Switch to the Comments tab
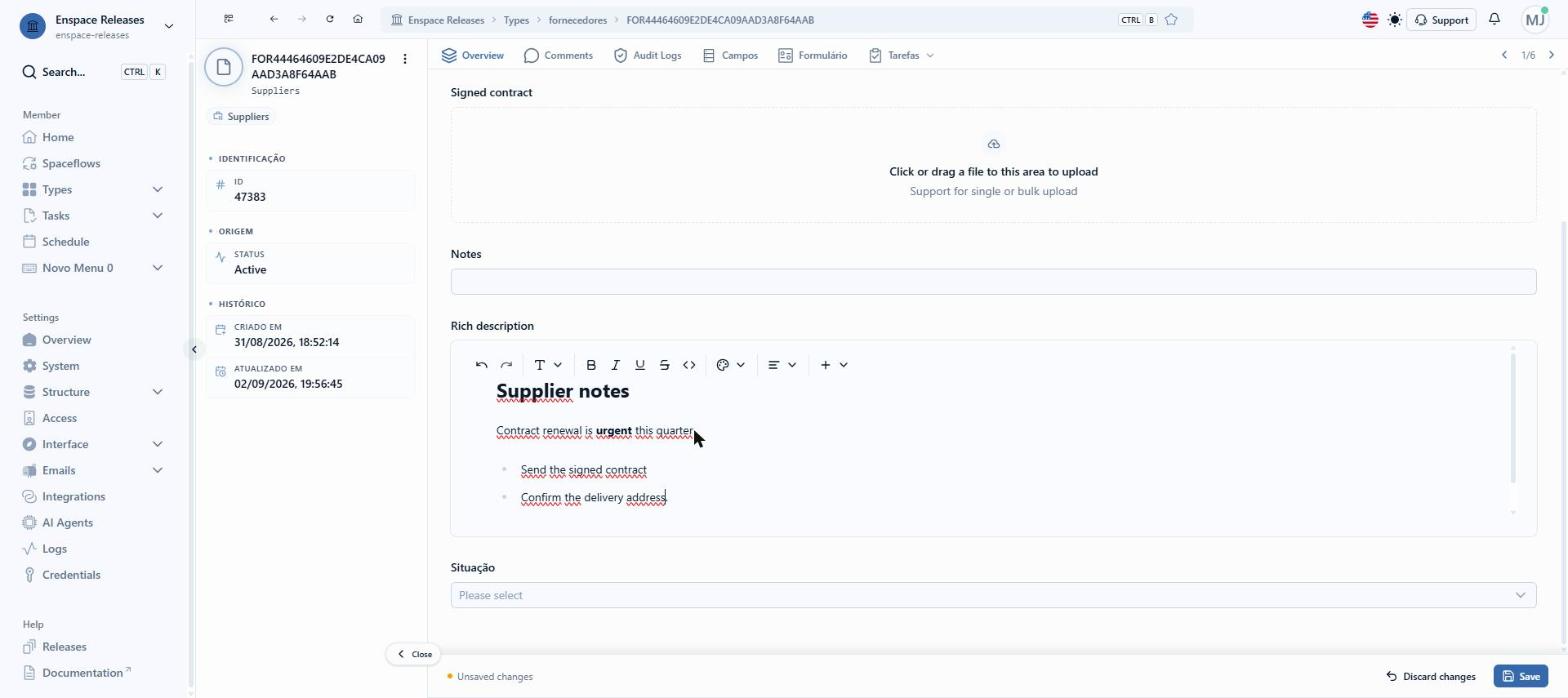The width and height of the screenshot is (1568, 698). (558, 55)
